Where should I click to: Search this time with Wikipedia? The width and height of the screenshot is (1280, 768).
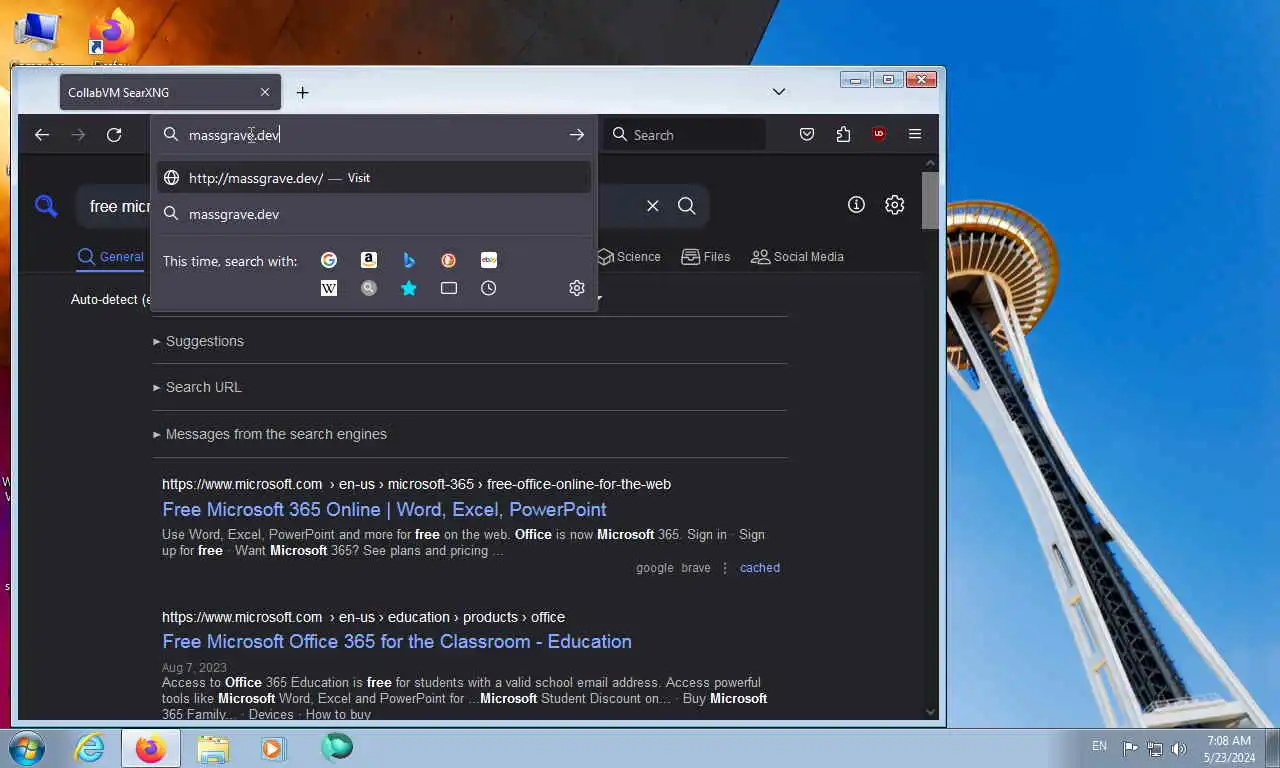click(x=329, y=288)
